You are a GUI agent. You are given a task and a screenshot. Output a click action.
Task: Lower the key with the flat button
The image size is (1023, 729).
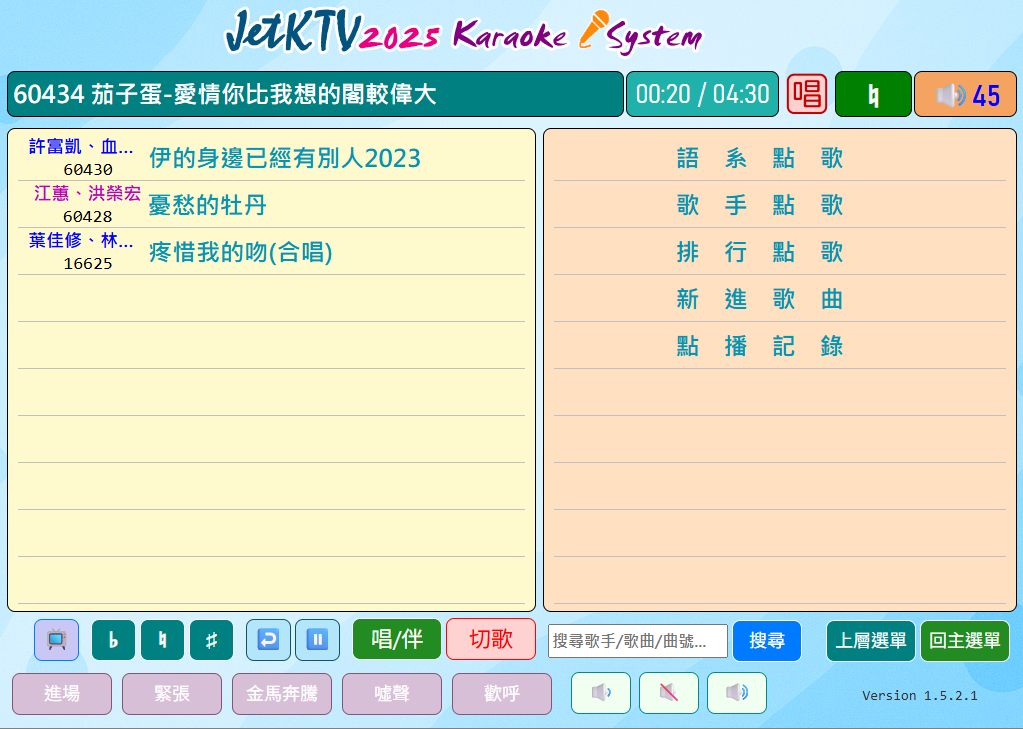[x=114, y=640]
